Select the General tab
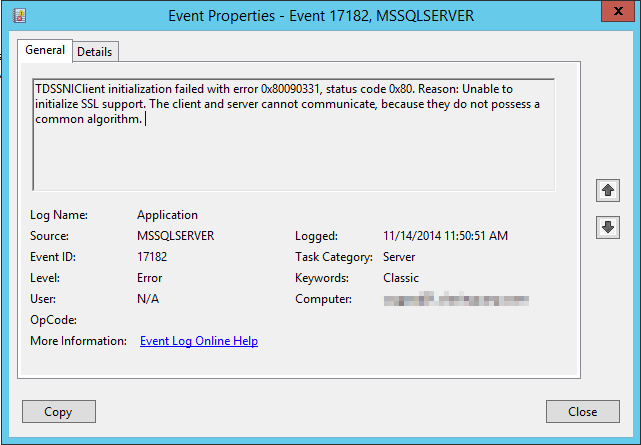This screenshot has height=445, width=641. (45, 50)
